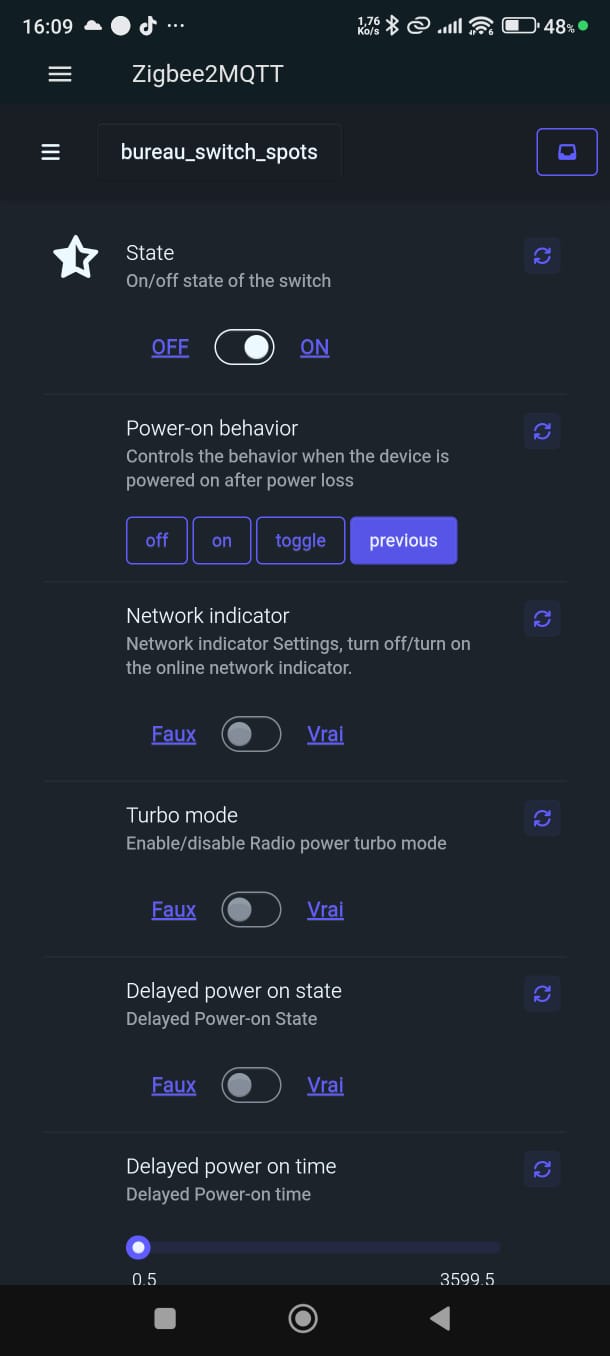The image size is (610, 1356).
Task: Click the inbox icon button at top right
Action: click(566, 152)
